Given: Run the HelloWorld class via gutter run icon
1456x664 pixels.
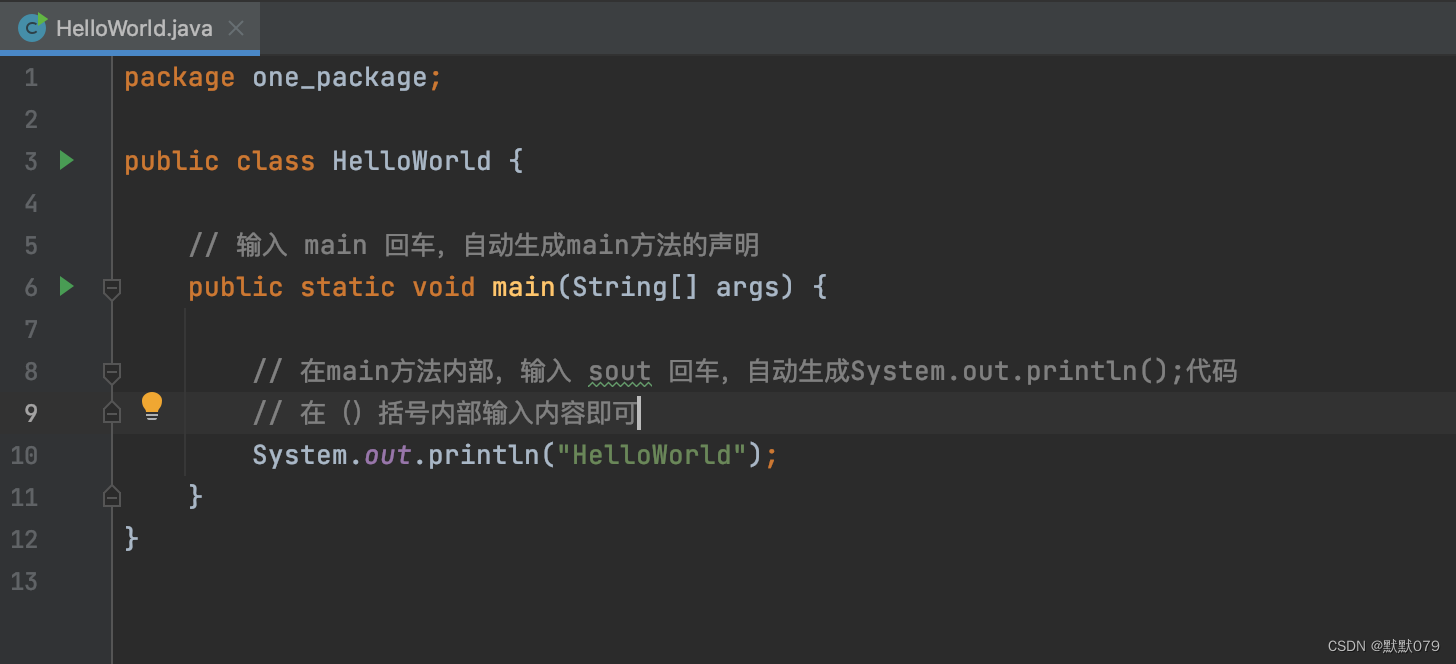Looking at the screenshot, I should point(66,160).
